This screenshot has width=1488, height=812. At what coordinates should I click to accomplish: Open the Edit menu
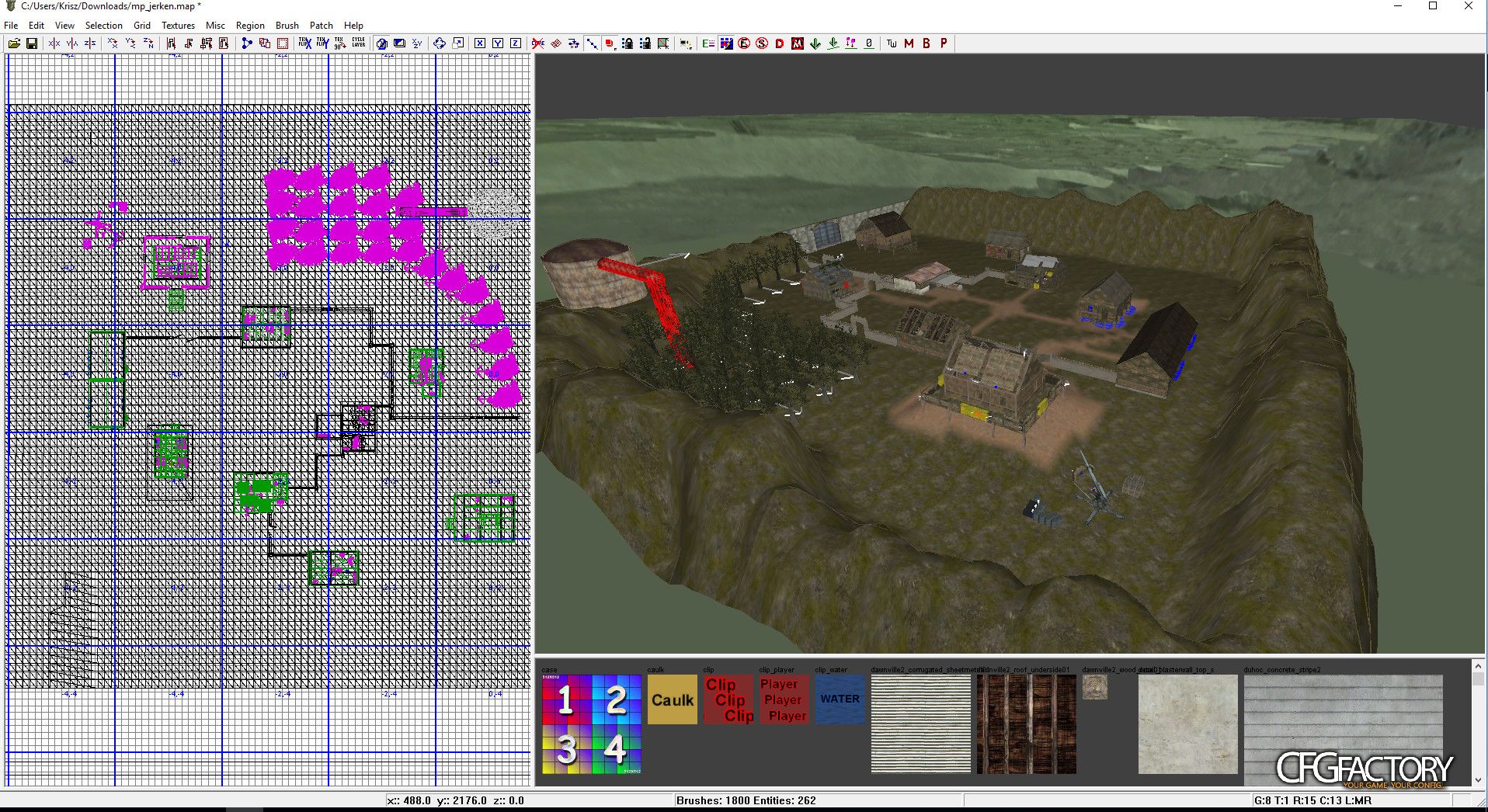coord(37,26)
